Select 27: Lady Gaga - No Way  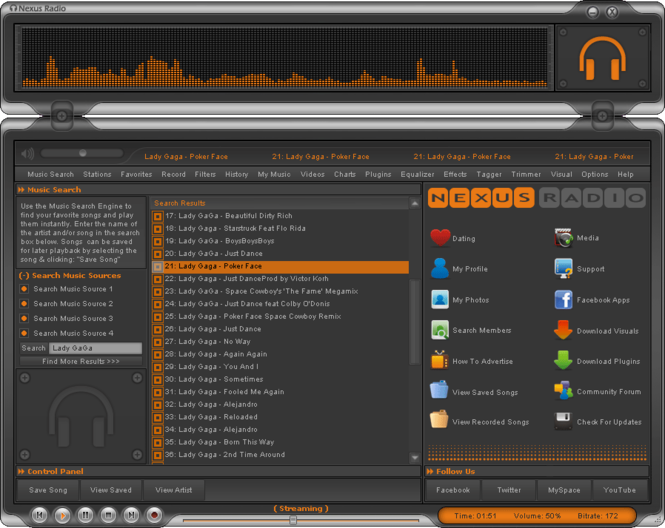click(x=280, y=342)
